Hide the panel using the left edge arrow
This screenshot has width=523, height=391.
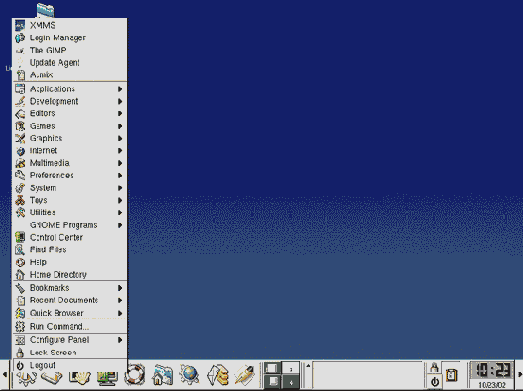(5, 375)
